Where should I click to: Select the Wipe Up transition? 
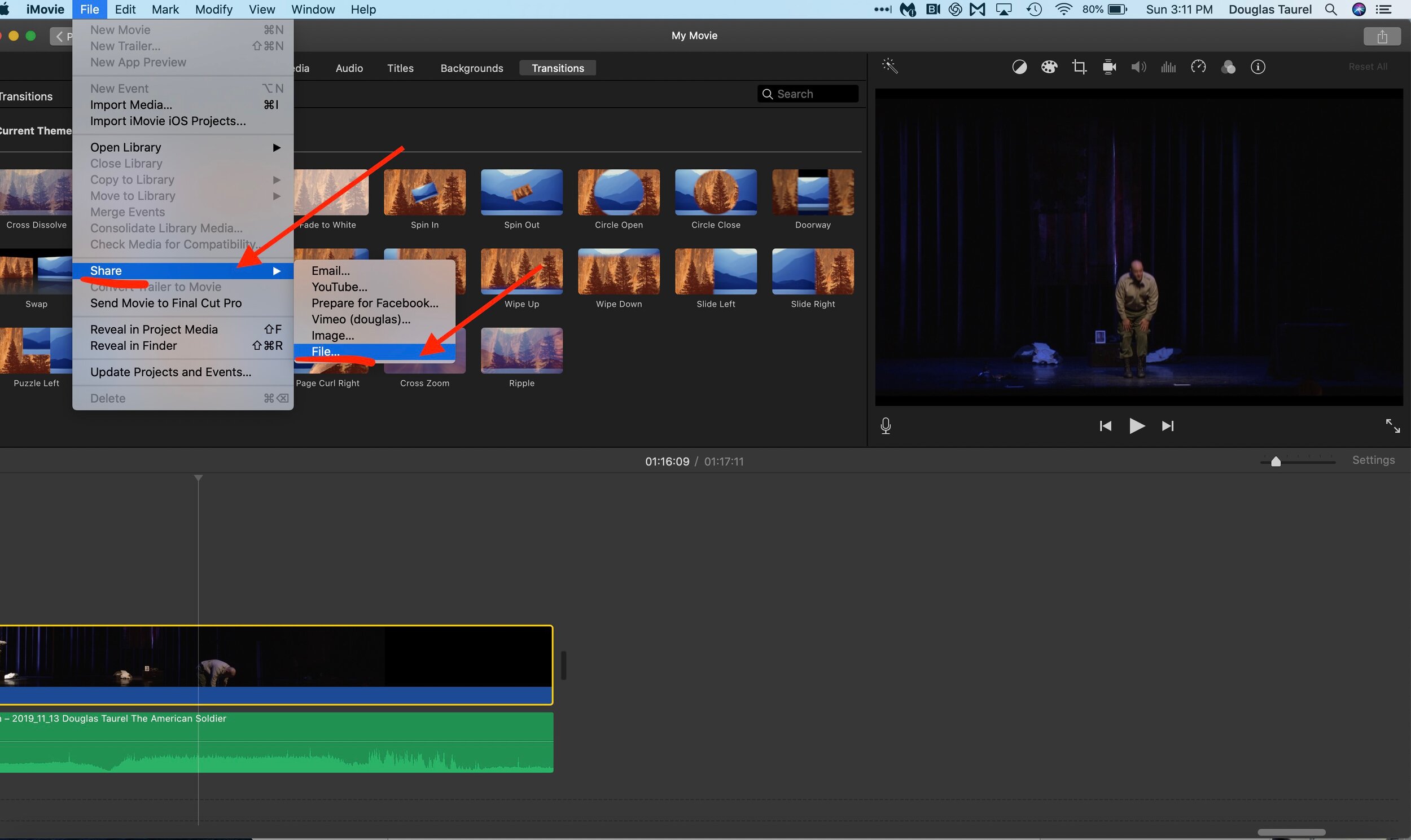pos(522,272)
